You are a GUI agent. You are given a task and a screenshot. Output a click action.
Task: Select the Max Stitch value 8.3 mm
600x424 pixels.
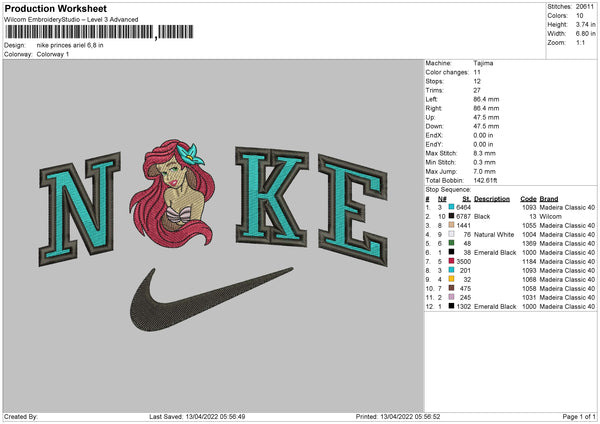pos(484,153)
